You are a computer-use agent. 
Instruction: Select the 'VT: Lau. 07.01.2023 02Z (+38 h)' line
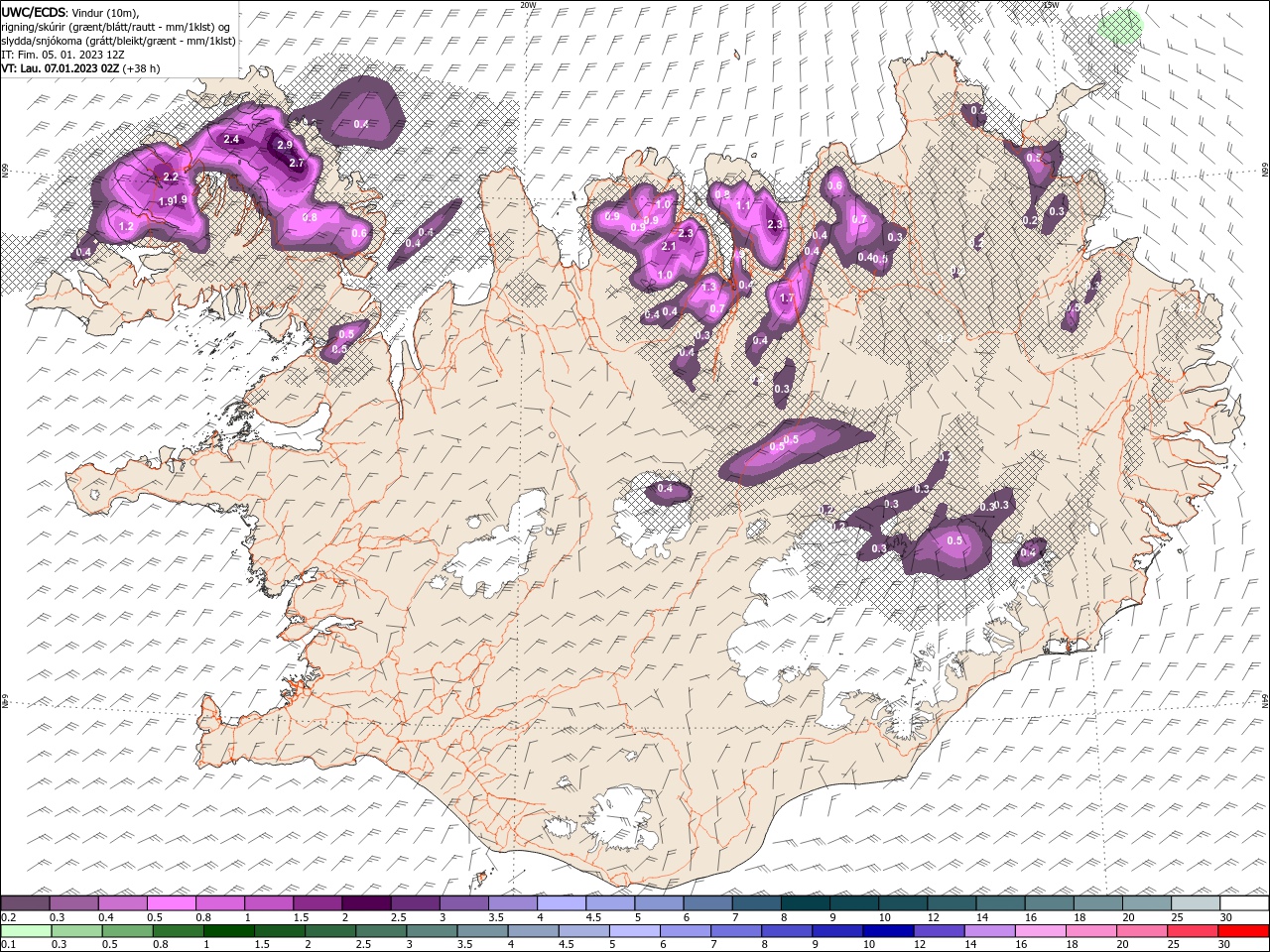80,68
